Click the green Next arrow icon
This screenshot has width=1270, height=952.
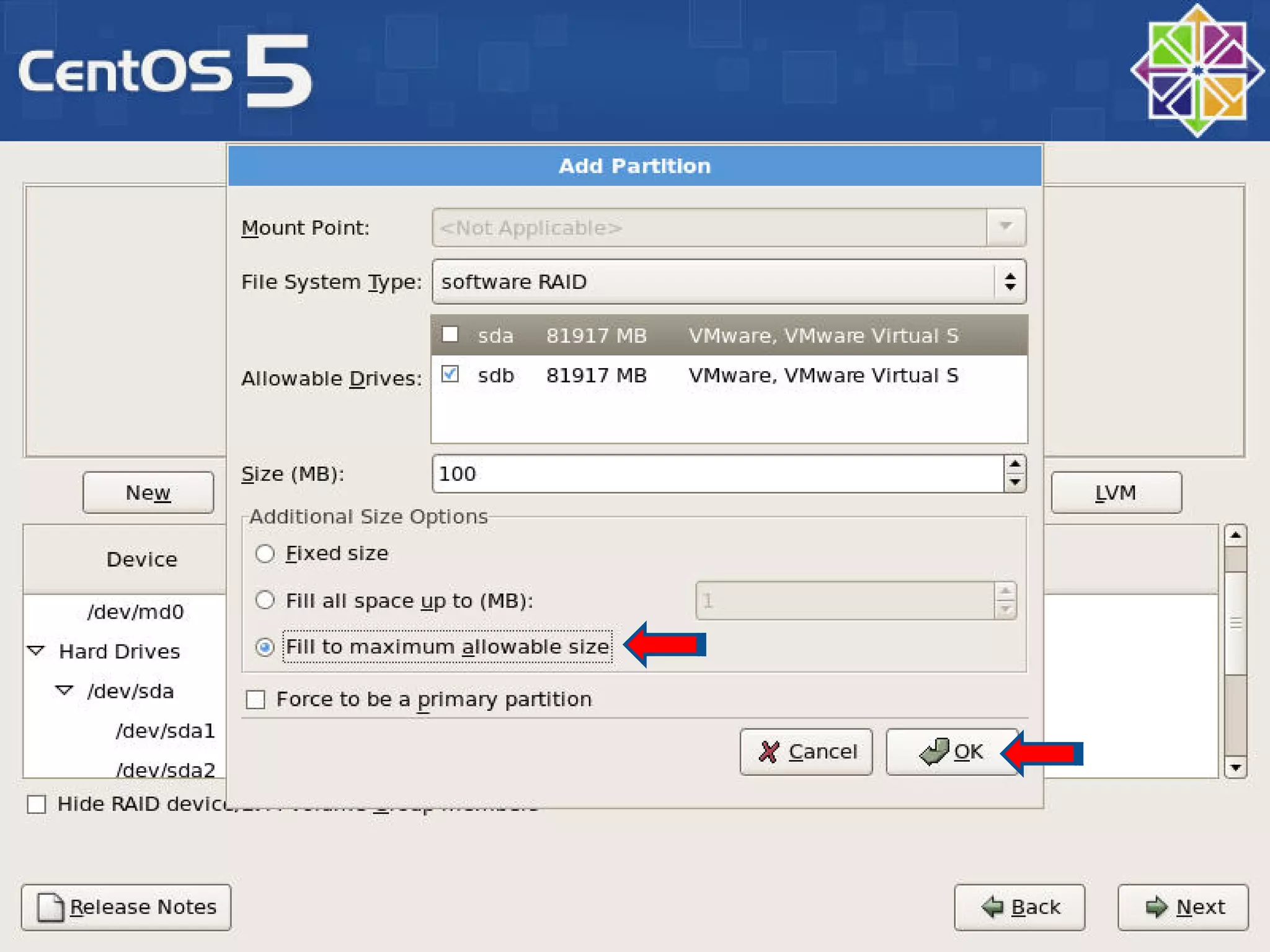tap(1156, 907)
